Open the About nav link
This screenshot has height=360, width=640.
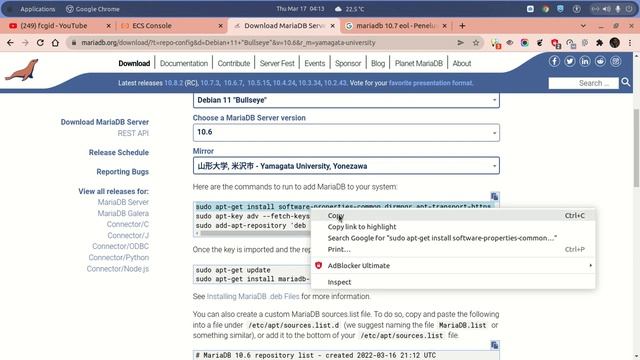462,63
